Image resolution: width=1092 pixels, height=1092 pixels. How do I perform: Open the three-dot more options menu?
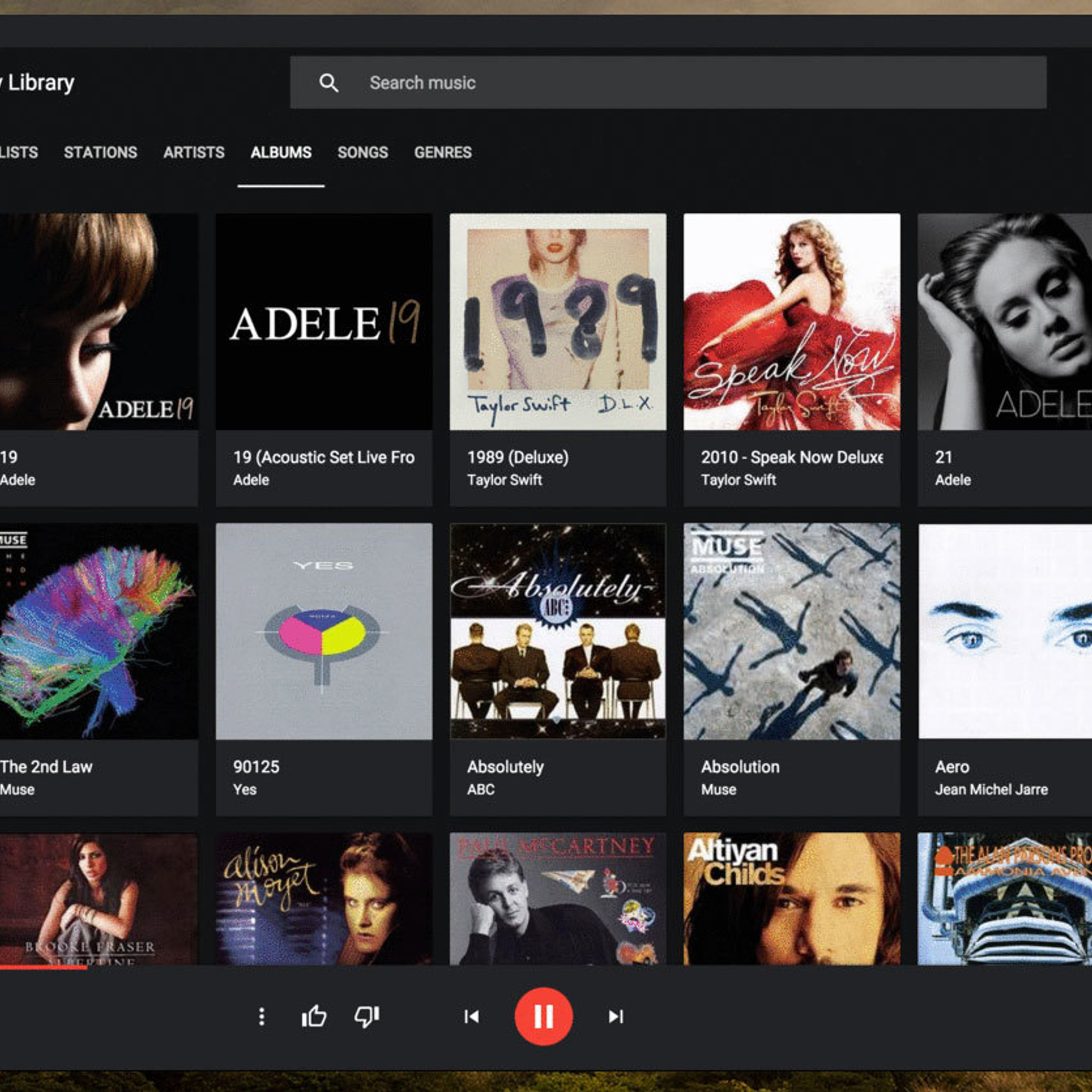click(x=261, y=1016)
